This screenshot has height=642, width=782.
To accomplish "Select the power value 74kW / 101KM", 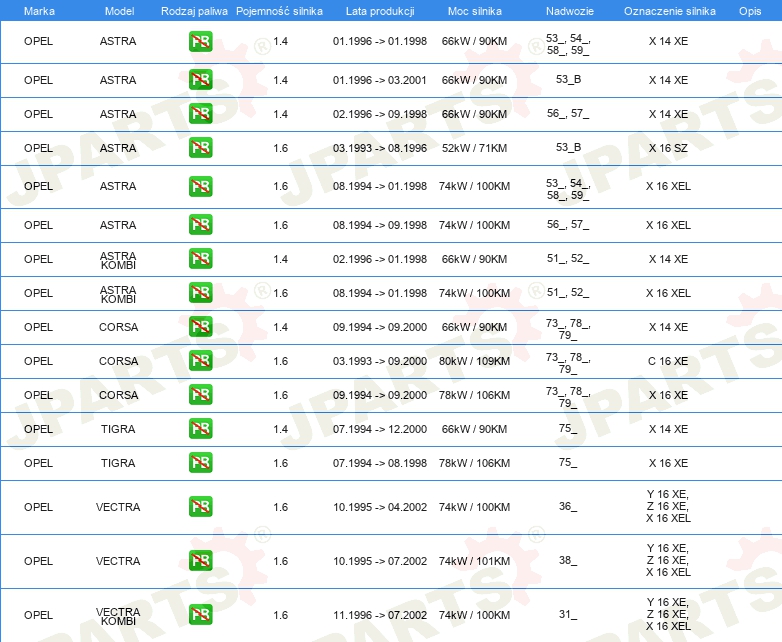I will coord(474,561).
